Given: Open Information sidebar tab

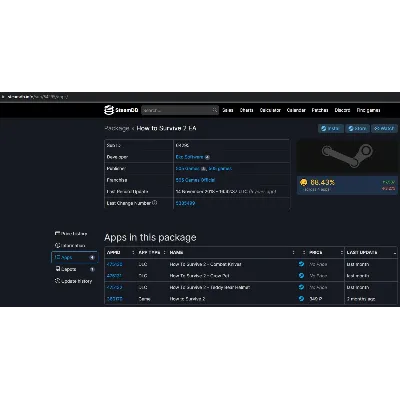Looking at the screenshot, I should coord(70,246).
